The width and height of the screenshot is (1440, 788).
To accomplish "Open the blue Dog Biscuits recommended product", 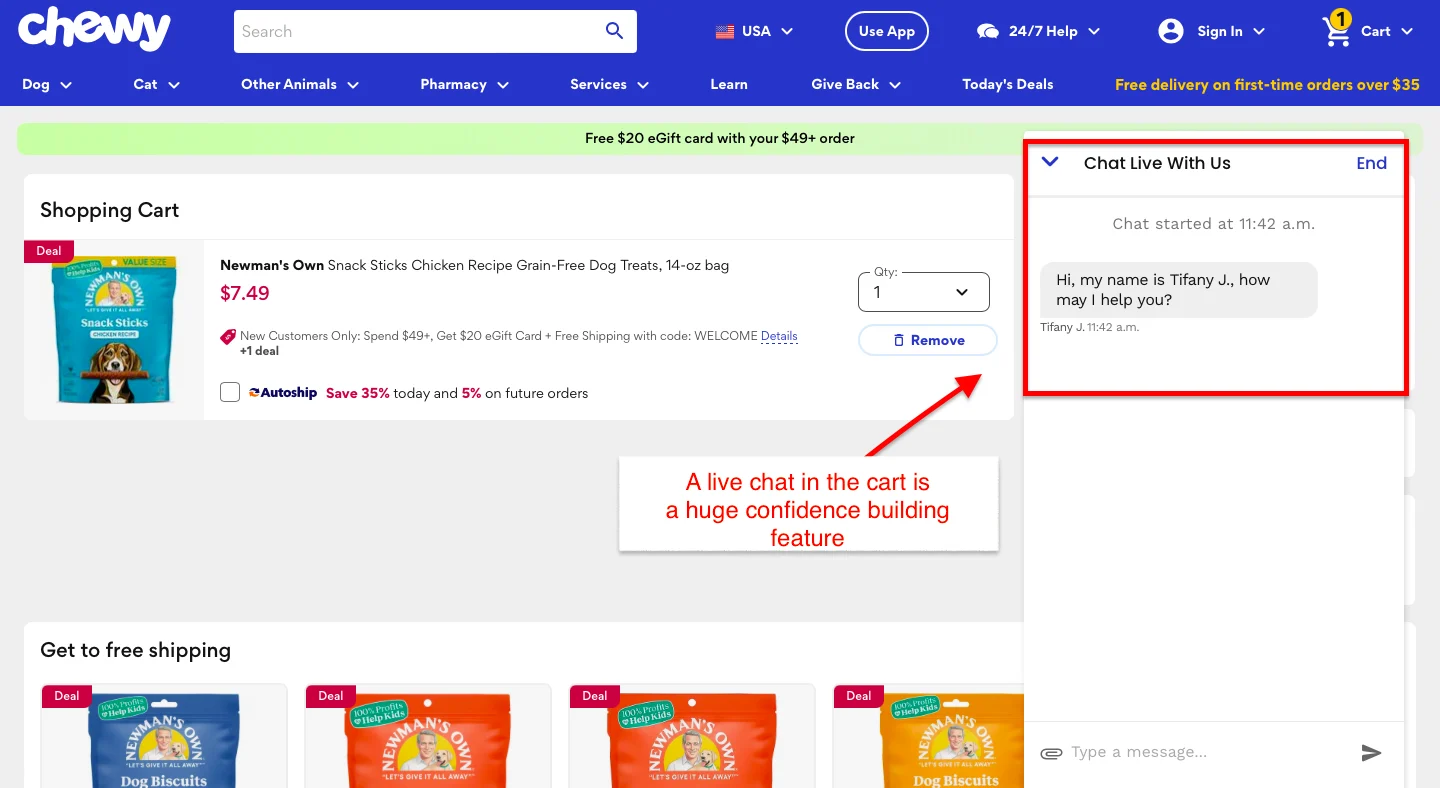I will (164, 736).
